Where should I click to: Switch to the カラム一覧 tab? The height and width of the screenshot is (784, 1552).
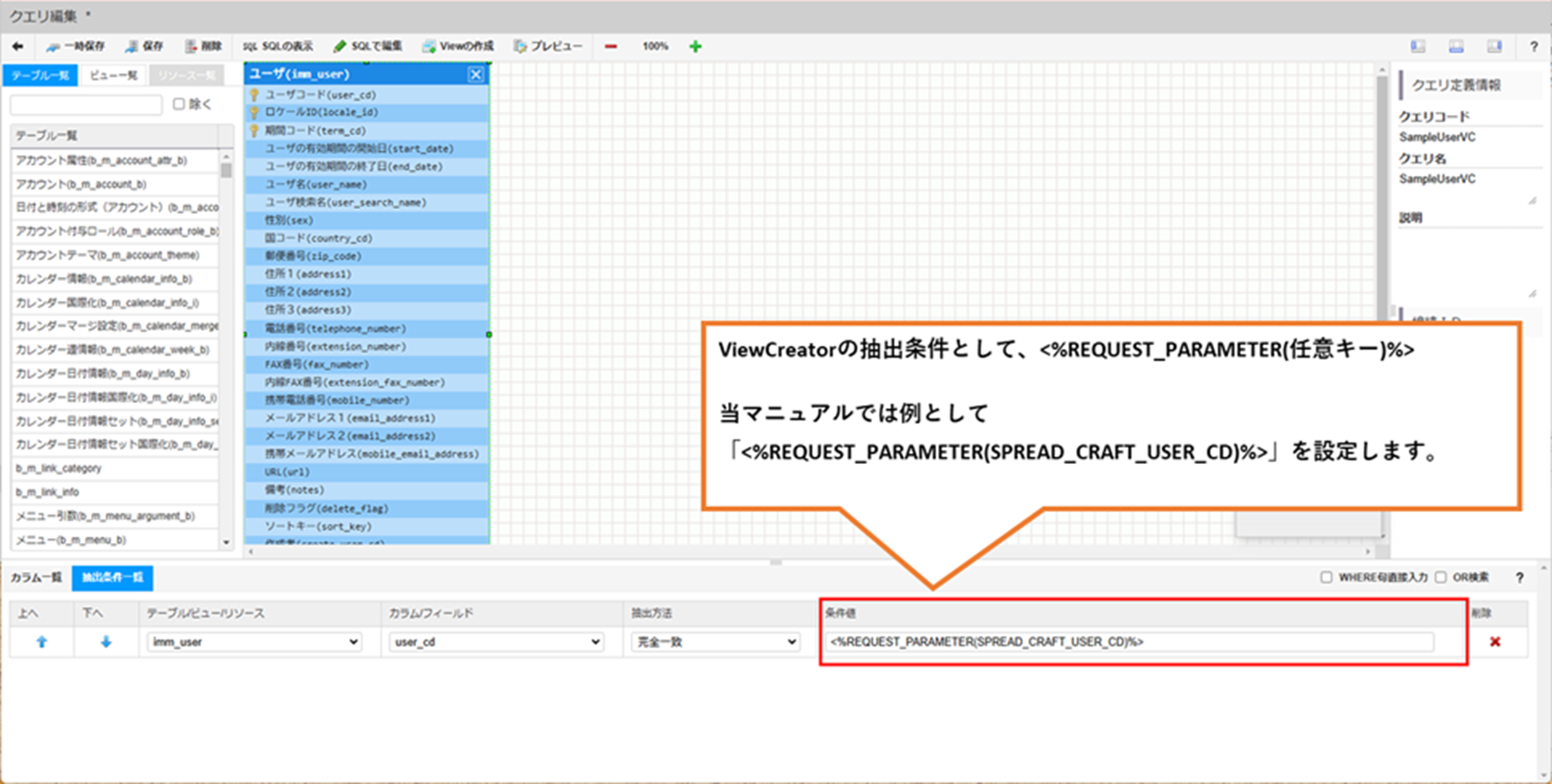(x=36, y=577)
